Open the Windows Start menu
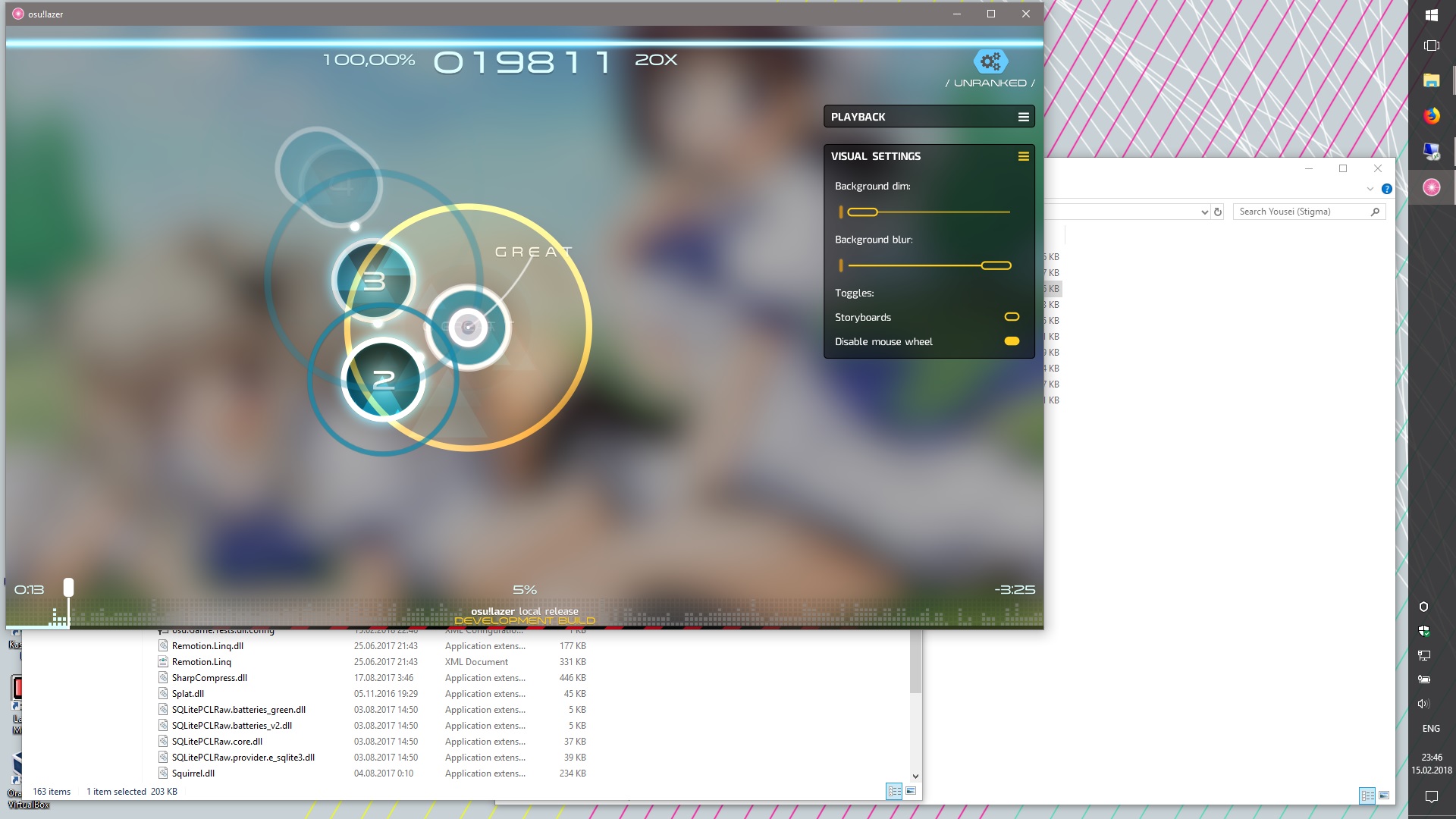Viewport: 1456px width, 819px height. click(1432, 14)
